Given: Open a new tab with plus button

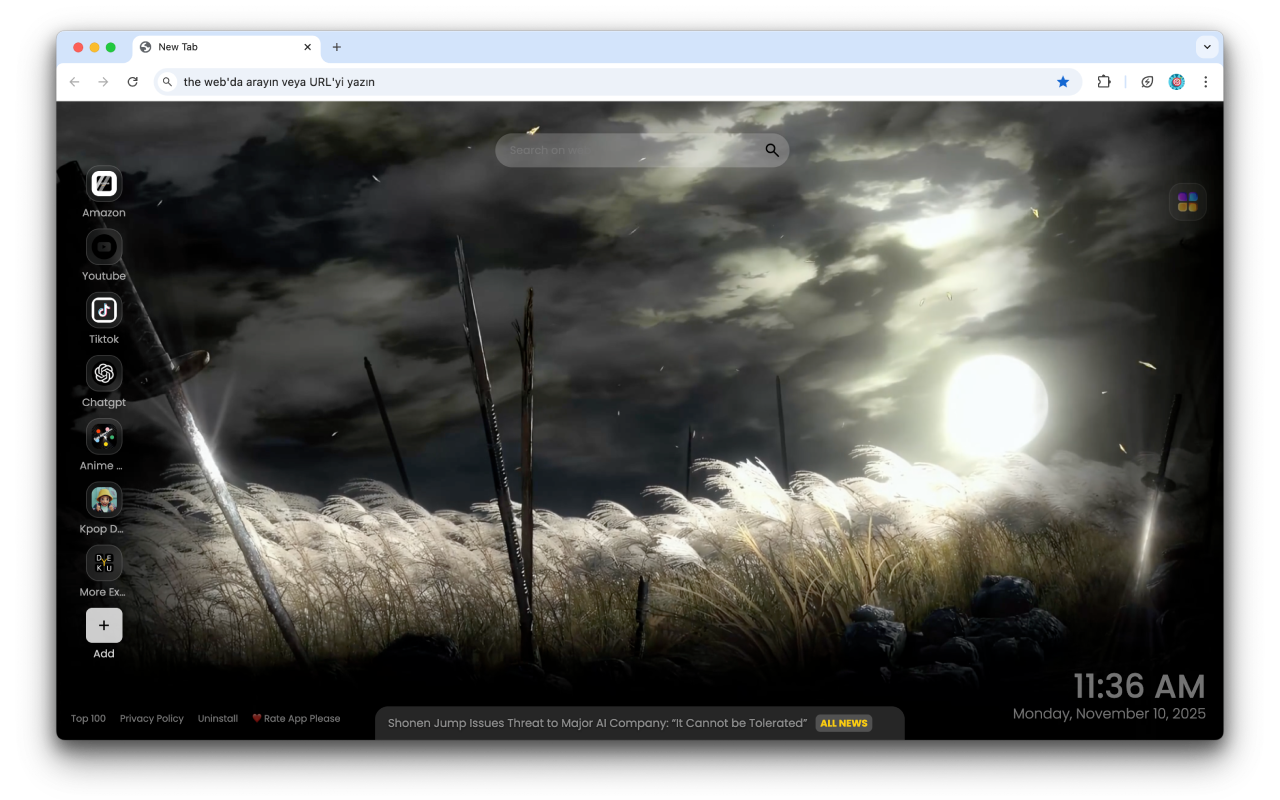Looking at the screenshot, I should coord(337,47).
